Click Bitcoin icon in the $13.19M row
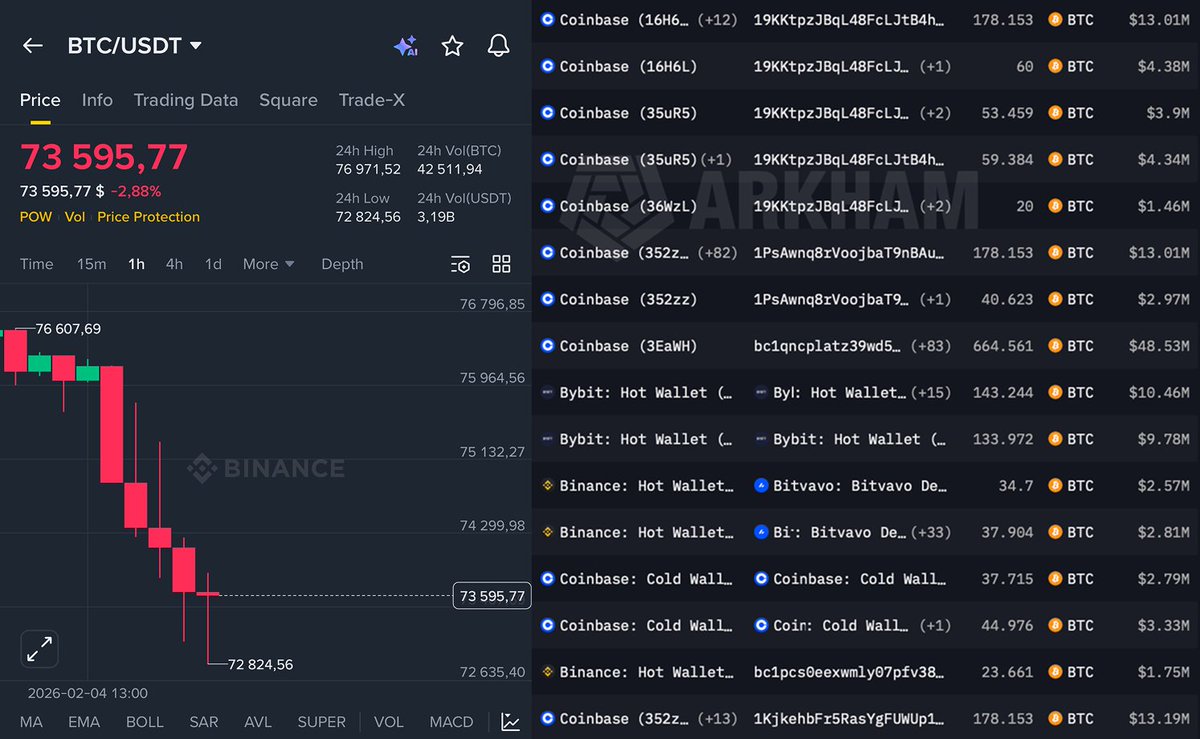 (1054, 719)
